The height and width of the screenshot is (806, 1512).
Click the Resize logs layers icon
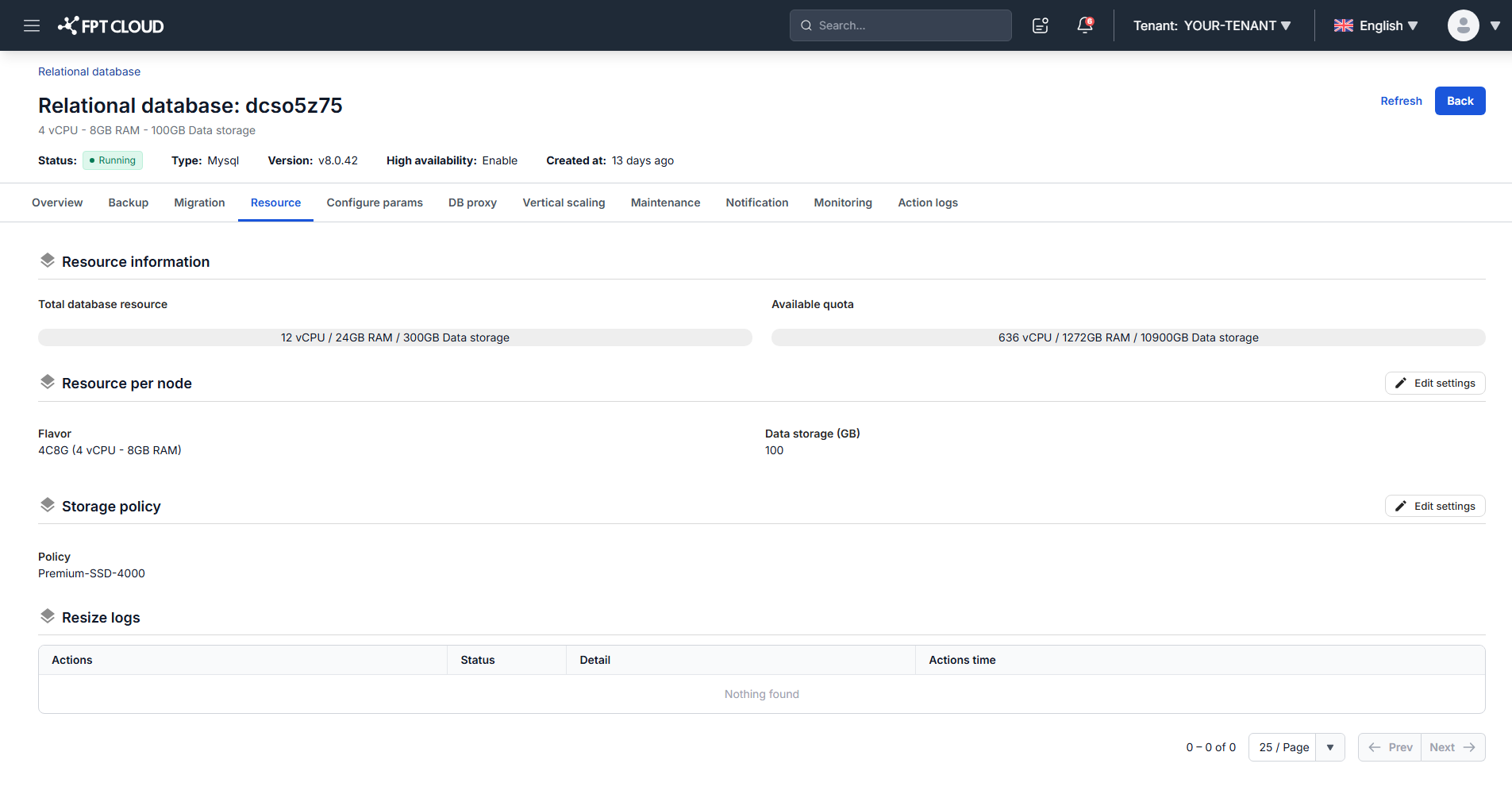[x=48, y=616]
